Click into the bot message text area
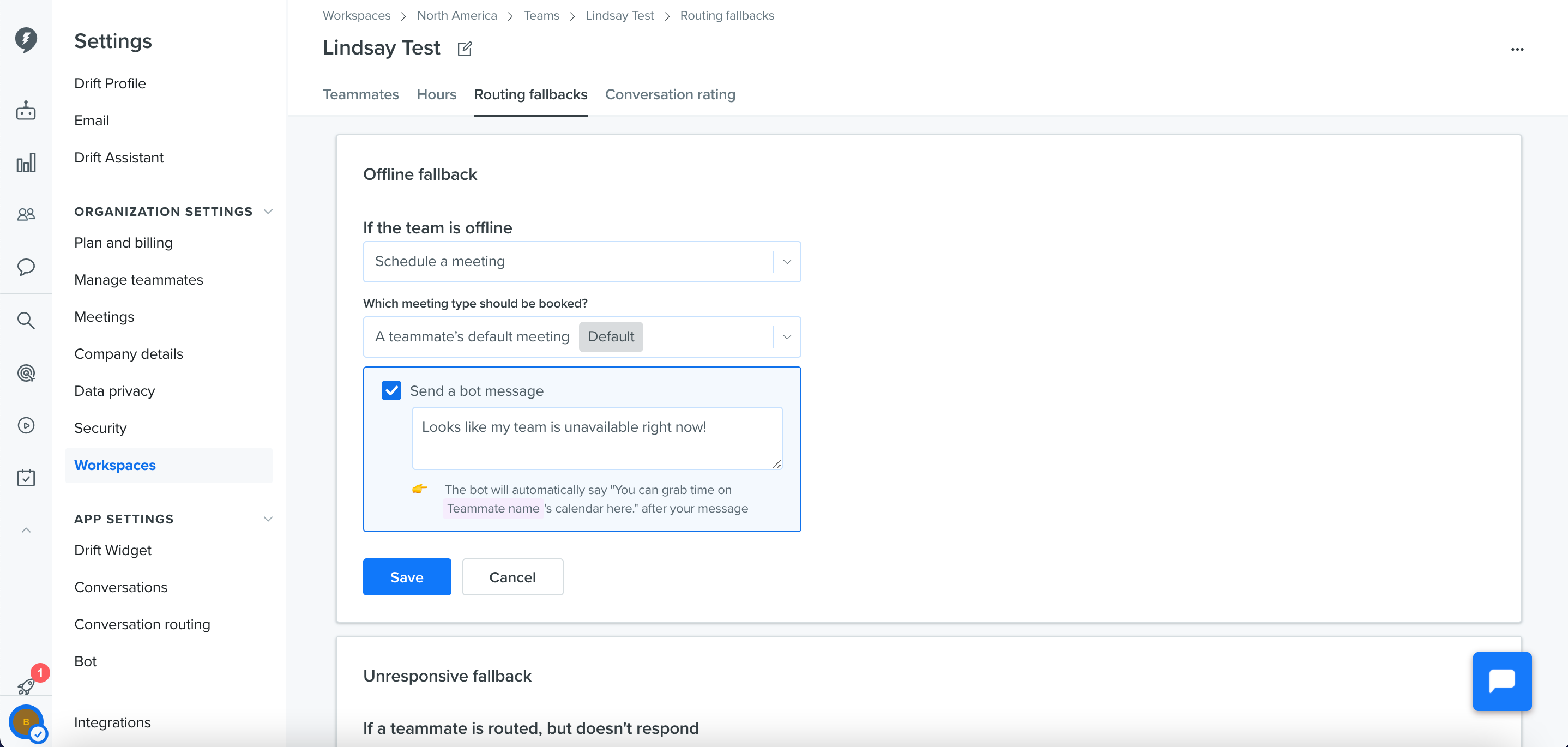Screen dimensions: 1568x747 [597, 438]
